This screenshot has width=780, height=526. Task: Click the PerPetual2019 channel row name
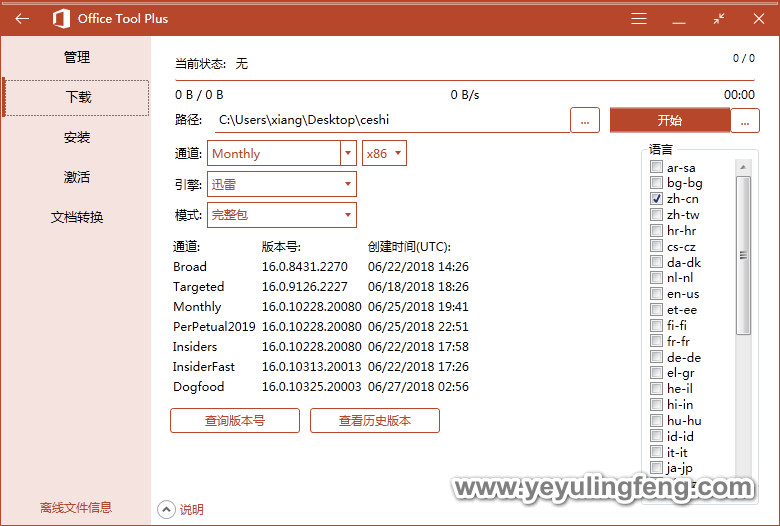tap(214, 326)
